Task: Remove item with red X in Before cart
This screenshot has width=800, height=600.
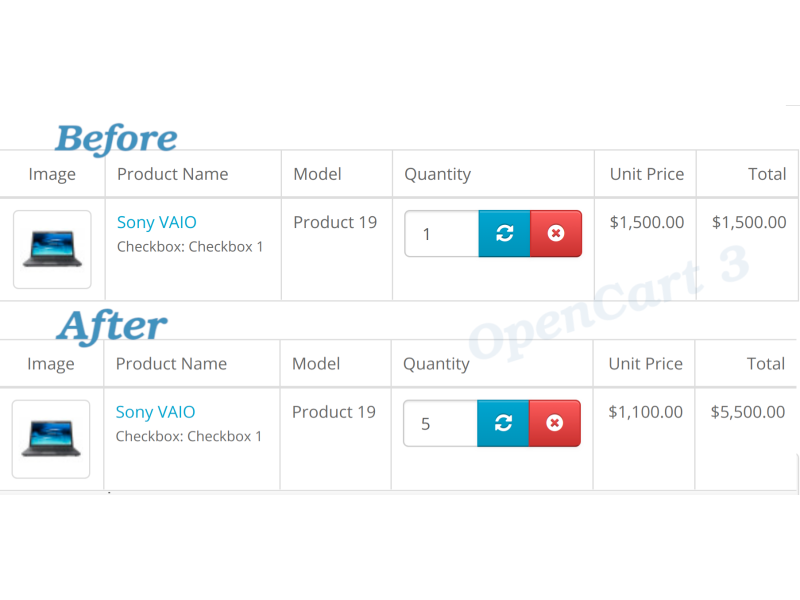Action: (x=556, y=234)
